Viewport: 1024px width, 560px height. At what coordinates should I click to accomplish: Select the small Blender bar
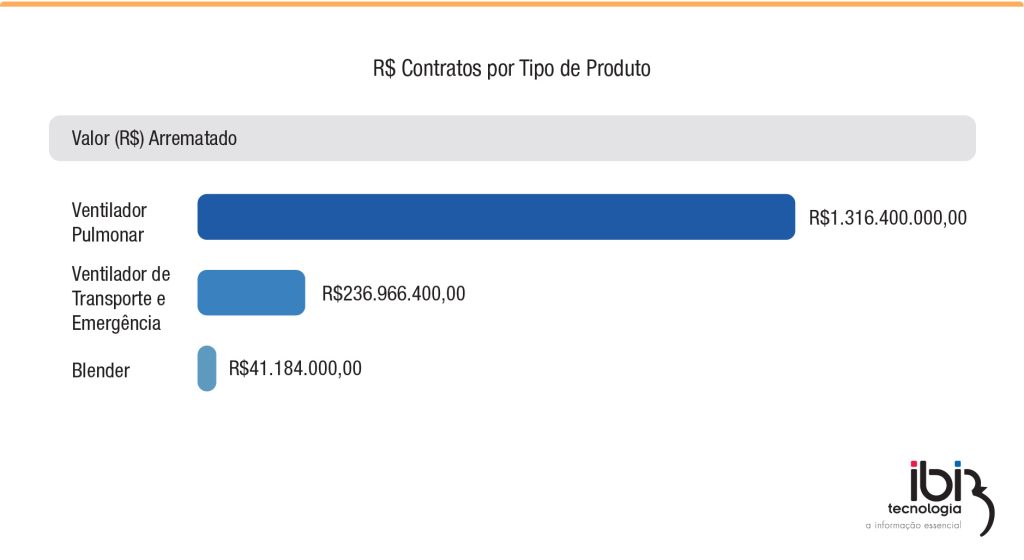[207, 368]
